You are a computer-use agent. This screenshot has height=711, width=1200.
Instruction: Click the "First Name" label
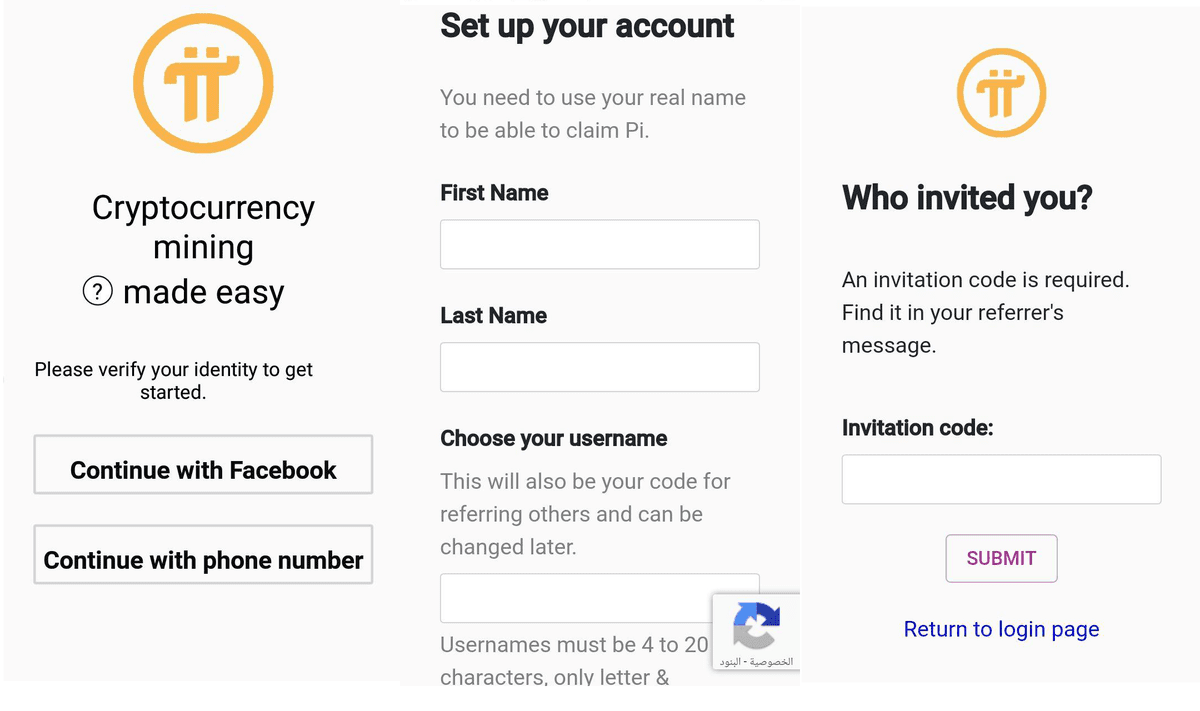click(494, 193)
